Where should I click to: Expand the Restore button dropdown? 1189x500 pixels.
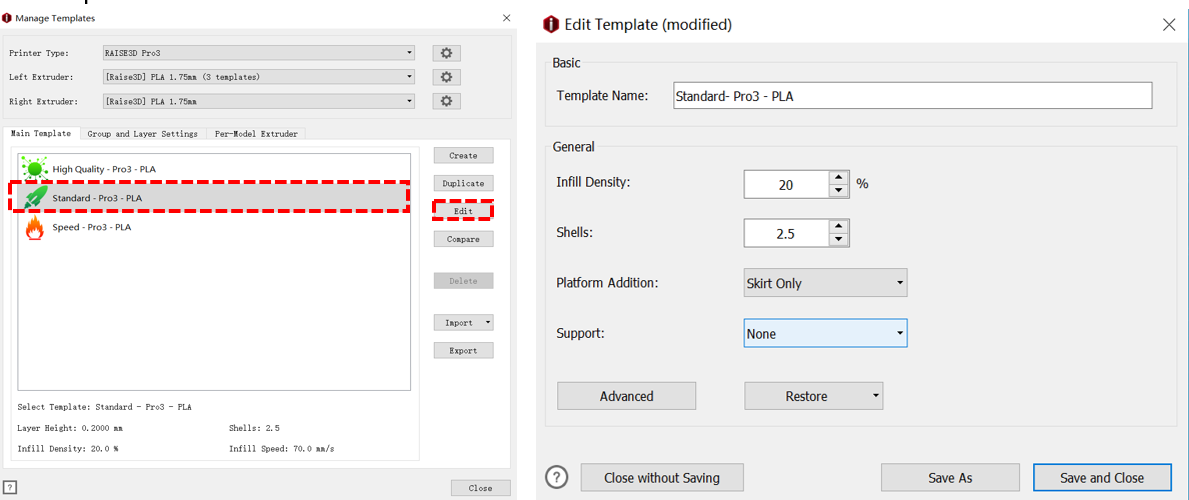click(876, 396)
